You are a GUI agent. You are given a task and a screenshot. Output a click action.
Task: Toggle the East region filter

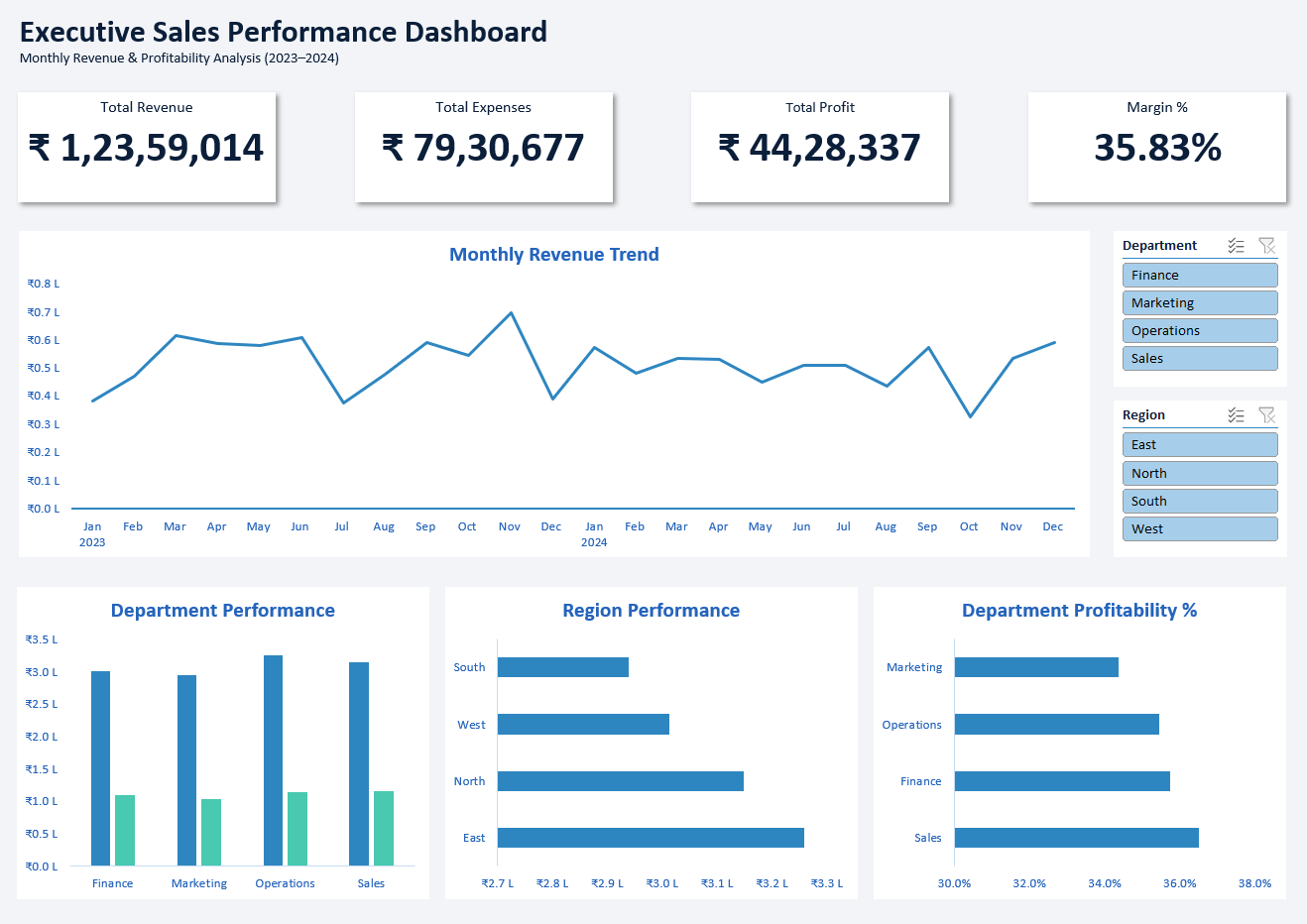click(1200, 444)
